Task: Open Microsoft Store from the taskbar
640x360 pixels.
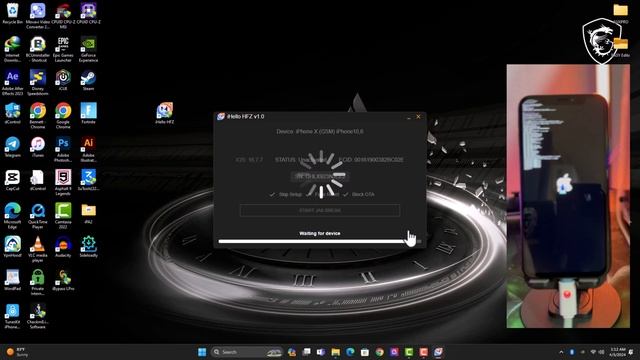Action: click(x=365, y=352)
